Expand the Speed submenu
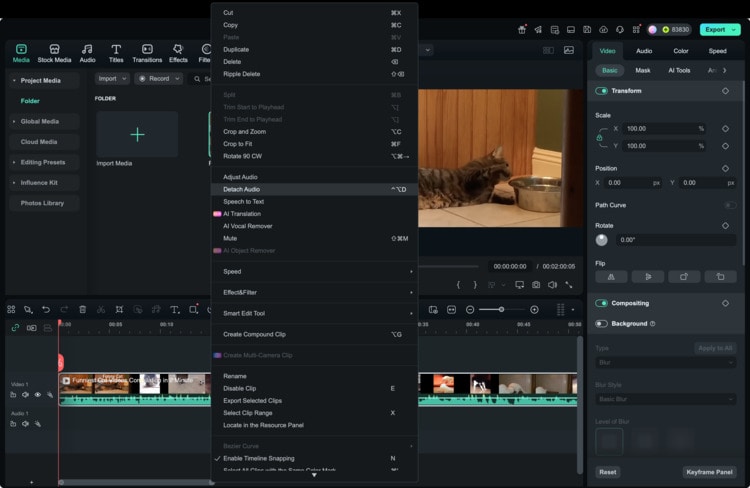The height and width of the screenshot is (488, 750). (315, 272)
